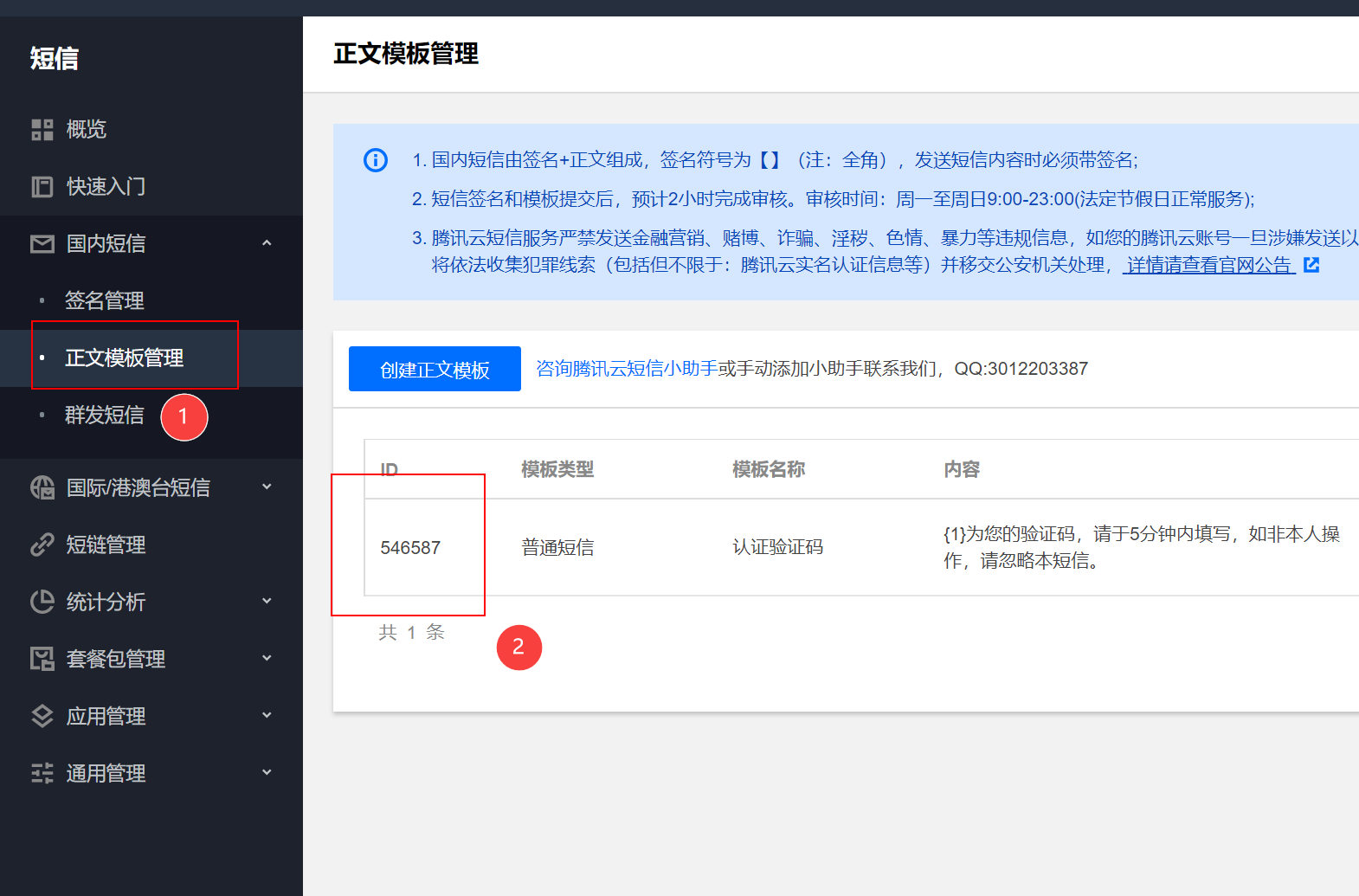Expand the 国际/港澳台短信 chevron
This screenshot has height=896, width=1359.
(267, 487)
